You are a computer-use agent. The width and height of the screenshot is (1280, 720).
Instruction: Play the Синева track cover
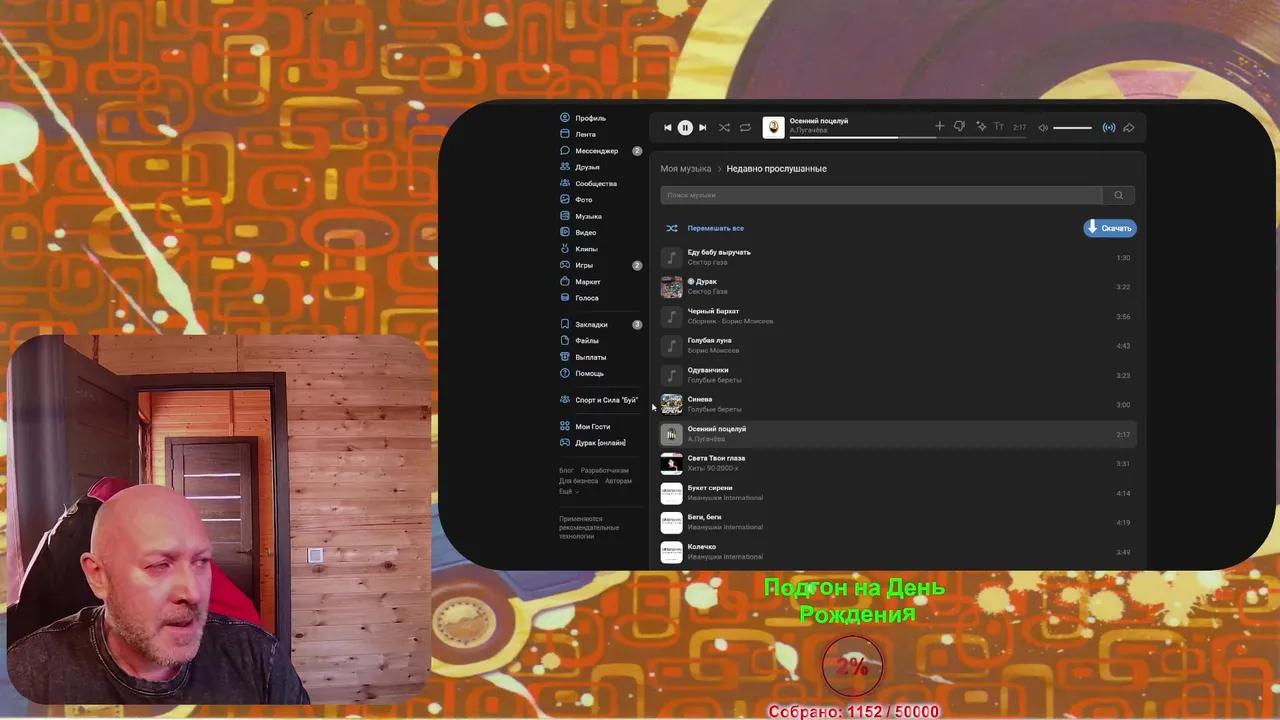672,405
